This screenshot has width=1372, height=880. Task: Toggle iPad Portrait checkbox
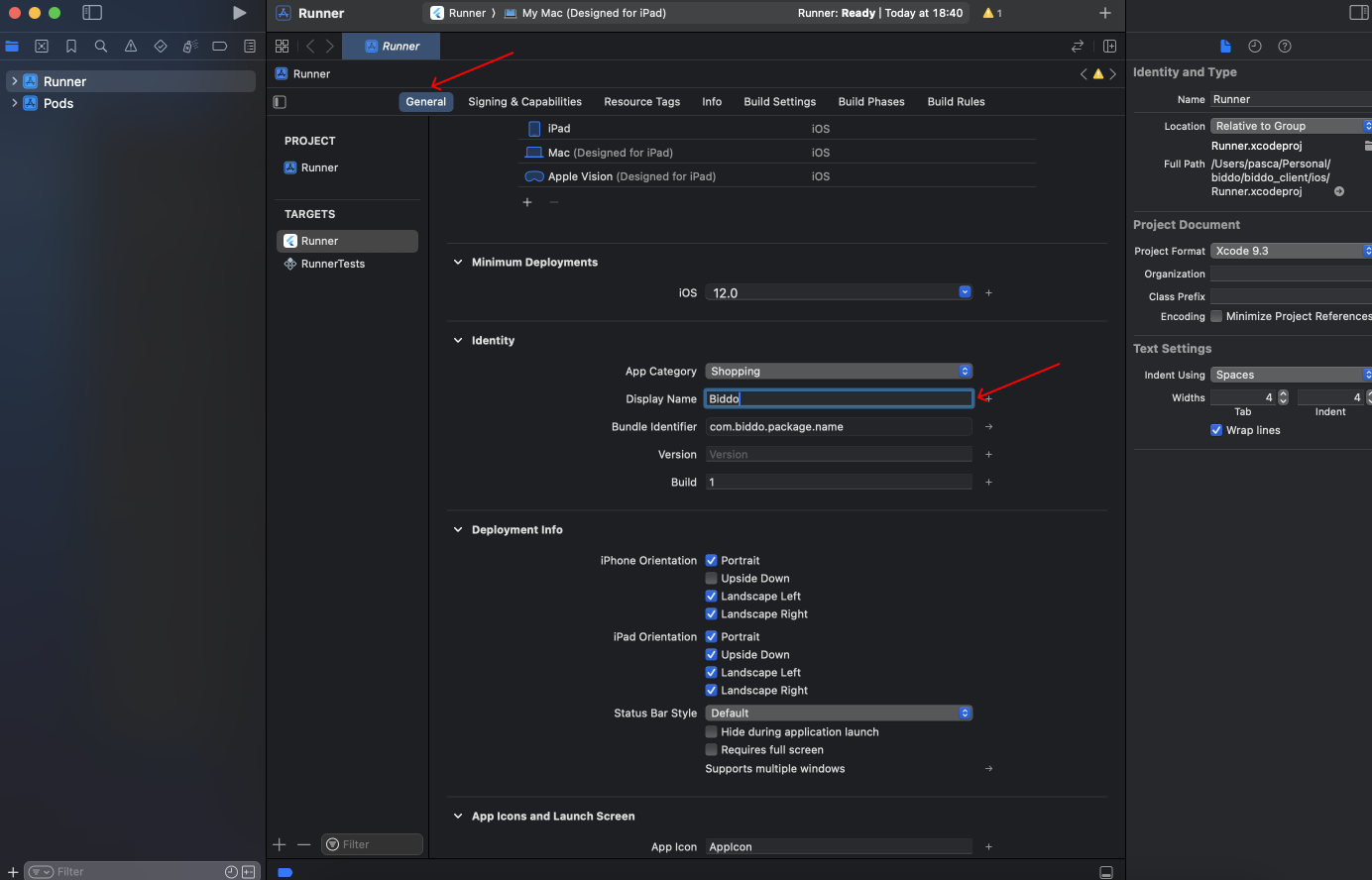pyautogui.click(x=711, y=637)
